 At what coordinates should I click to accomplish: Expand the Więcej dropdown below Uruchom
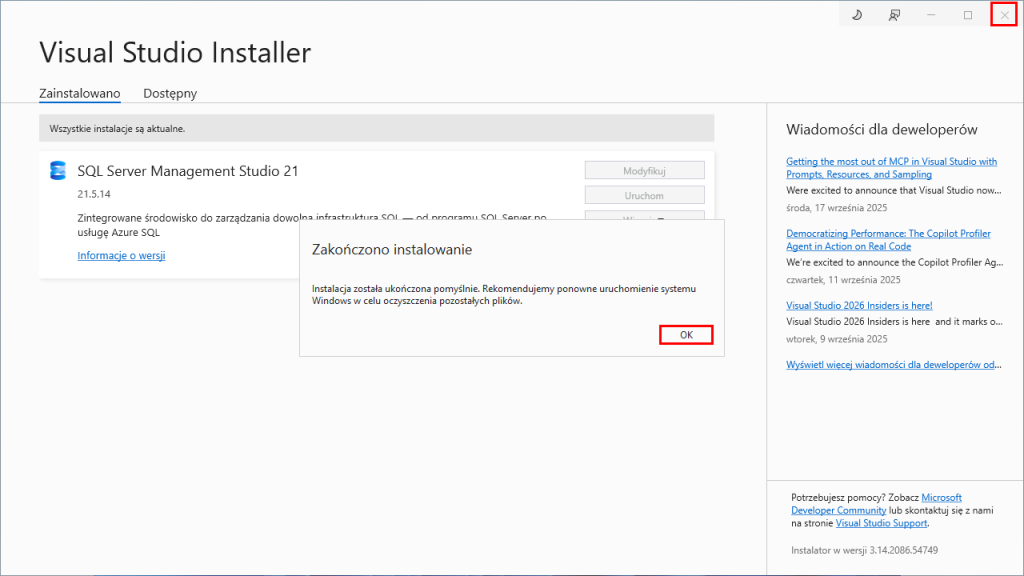tap(644, 215)
